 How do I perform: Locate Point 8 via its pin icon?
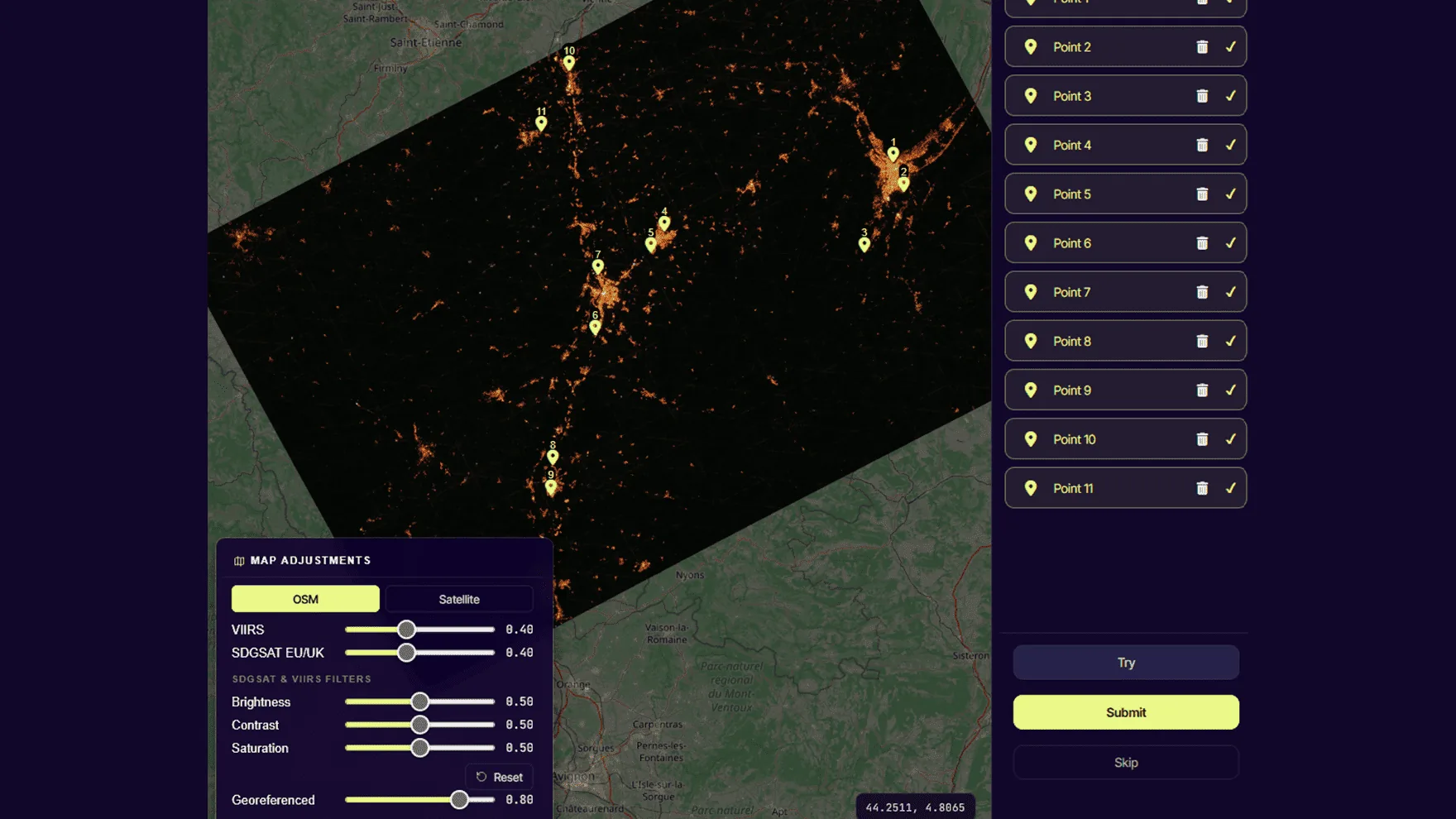point(1031,341)
